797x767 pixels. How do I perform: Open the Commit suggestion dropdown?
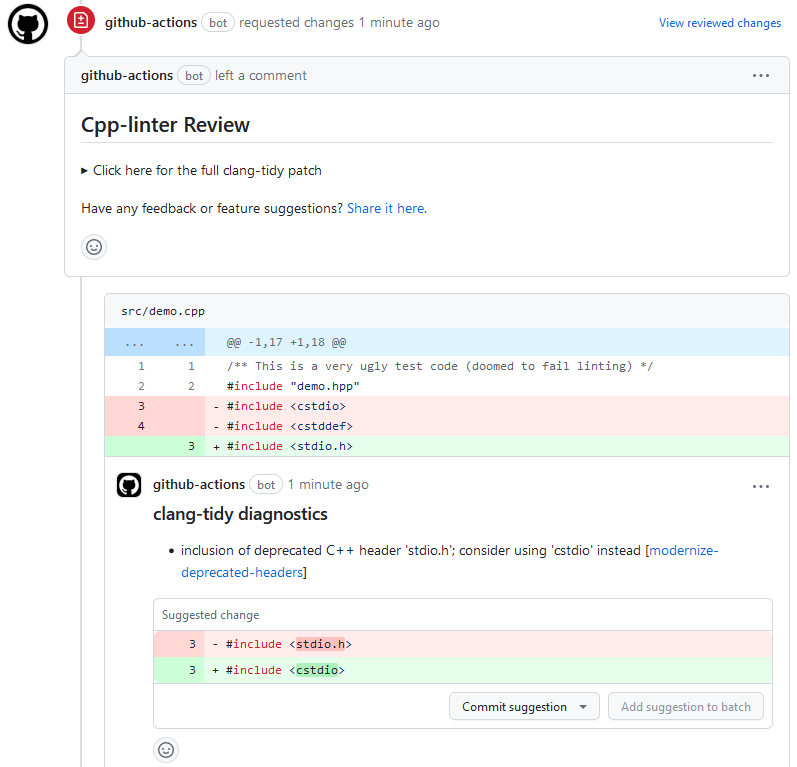(x=582, y=707)
